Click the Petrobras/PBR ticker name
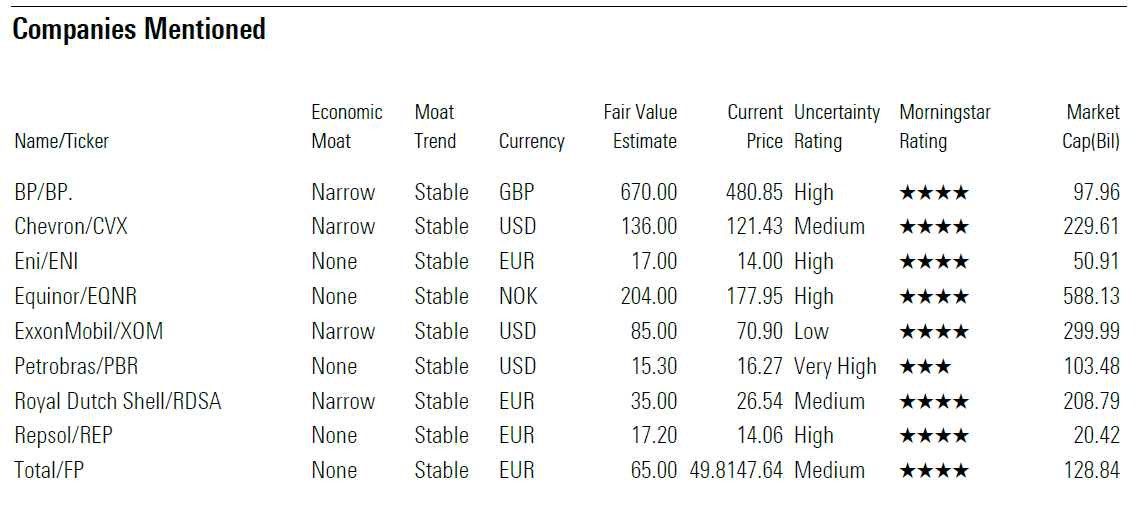1143x518 pixels. [x=76, y=367]
